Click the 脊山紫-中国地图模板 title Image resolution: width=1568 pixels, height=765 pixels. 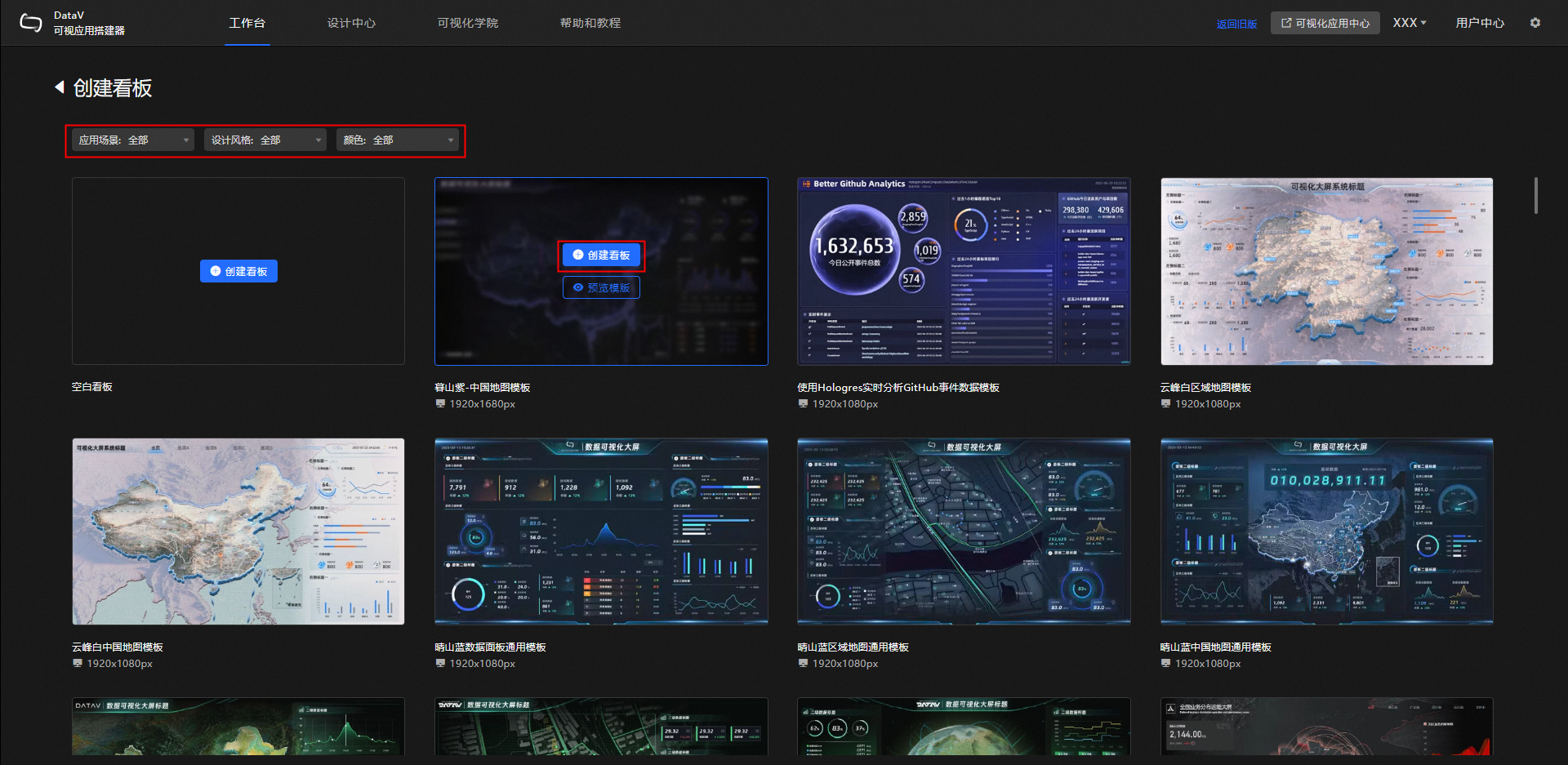coord(482,388)
